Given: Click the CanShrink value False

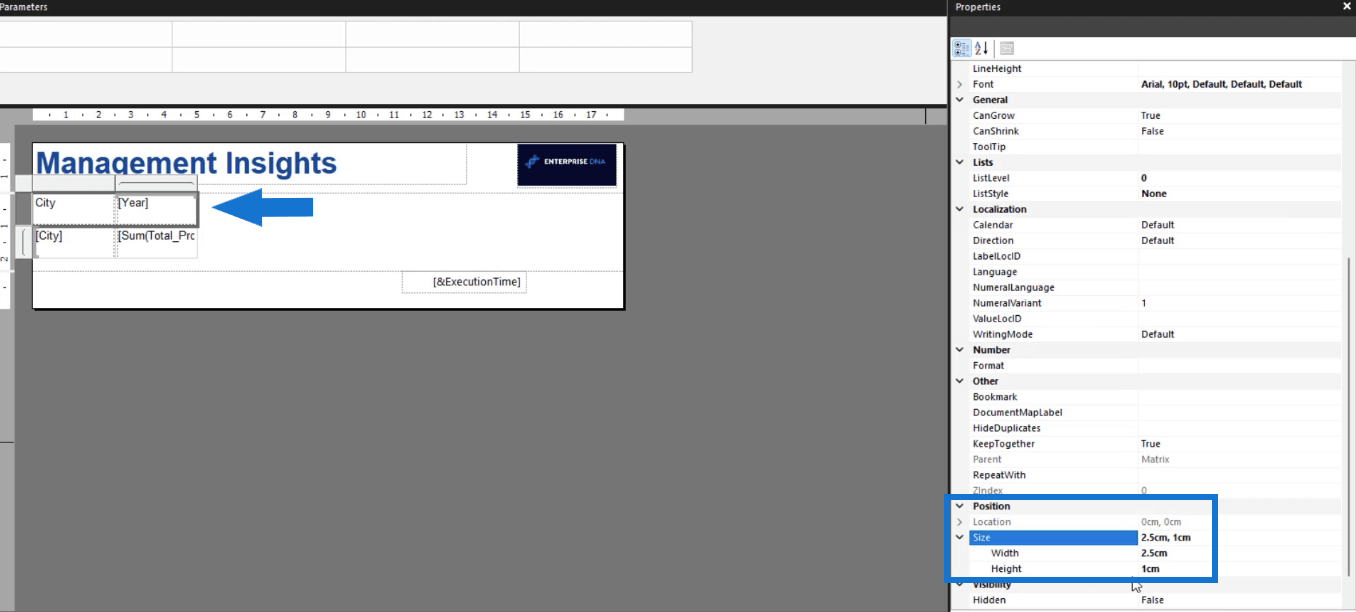Looking at the screenshot, I should point(1240,131).
